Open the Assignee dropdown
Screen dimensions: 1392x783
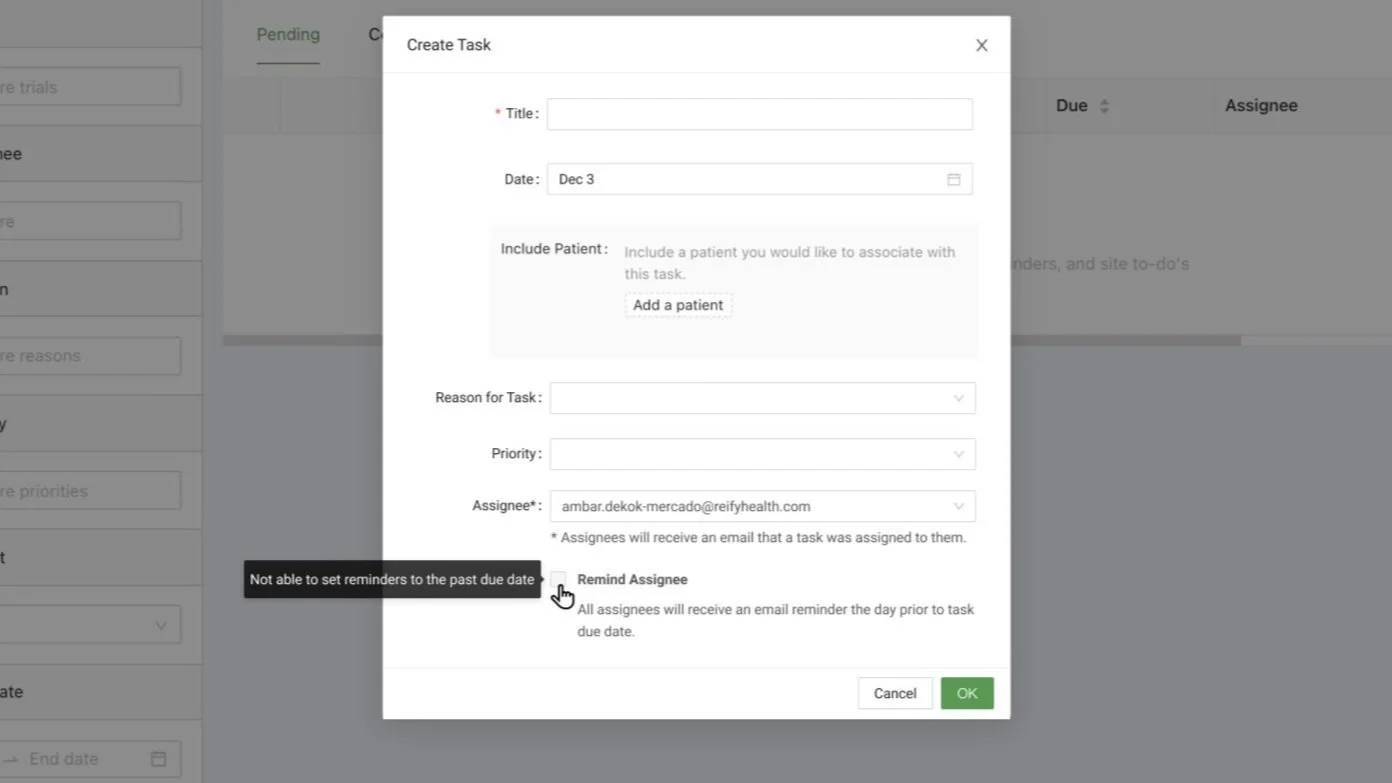pos(762,506)
